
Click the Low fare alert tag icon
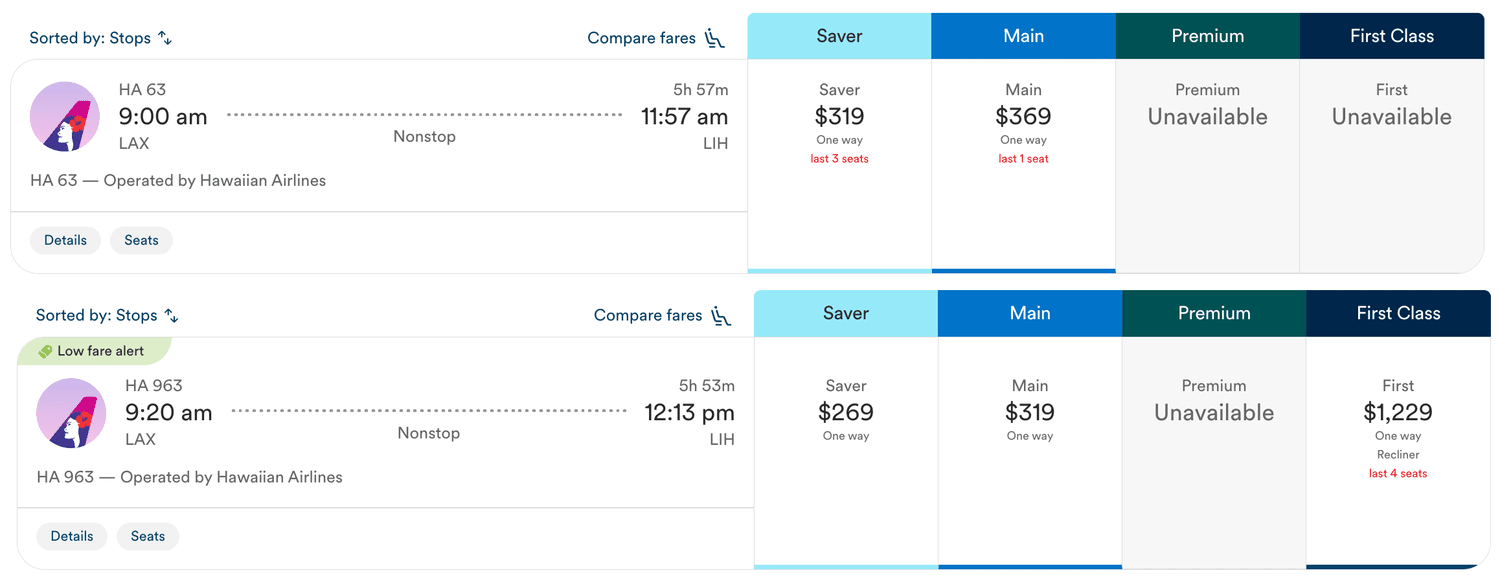[x=45, y=351]
